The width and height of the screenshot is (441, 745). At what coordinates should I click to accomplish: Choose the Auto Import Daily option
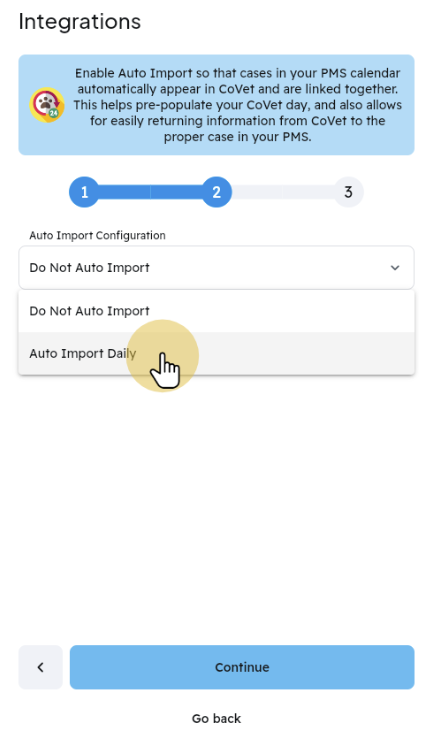216,353
